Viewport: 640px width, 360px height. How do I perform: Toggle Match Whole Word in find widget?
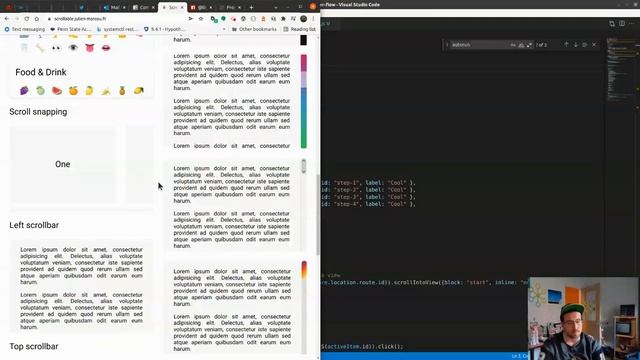pyautogui.click(x=521, y=45)
